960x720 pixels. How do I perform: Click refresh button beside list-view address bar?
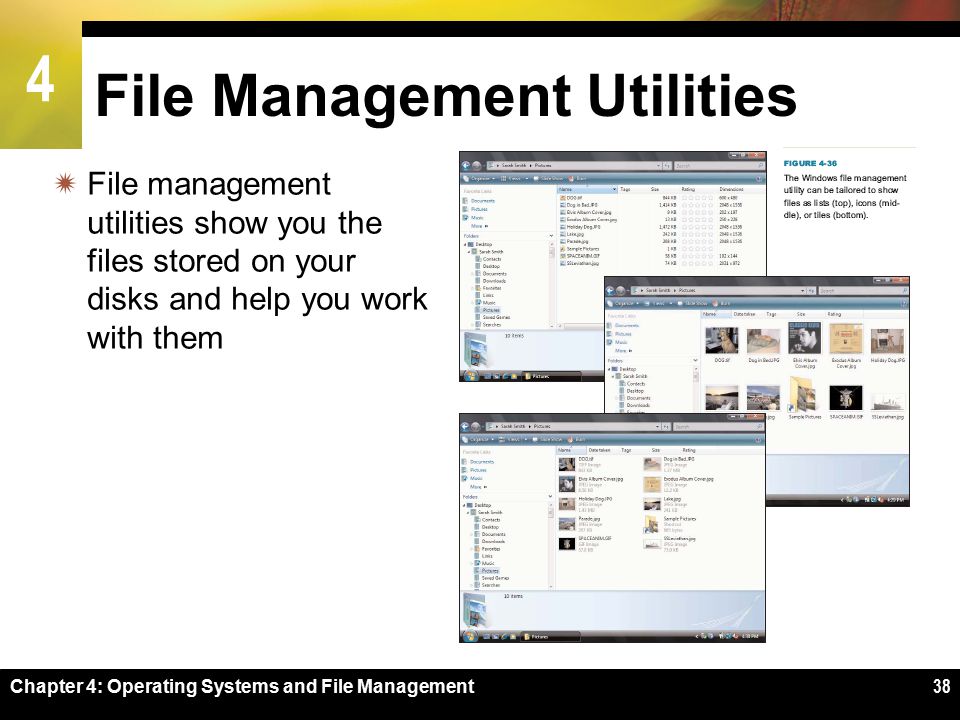point(667,165)
